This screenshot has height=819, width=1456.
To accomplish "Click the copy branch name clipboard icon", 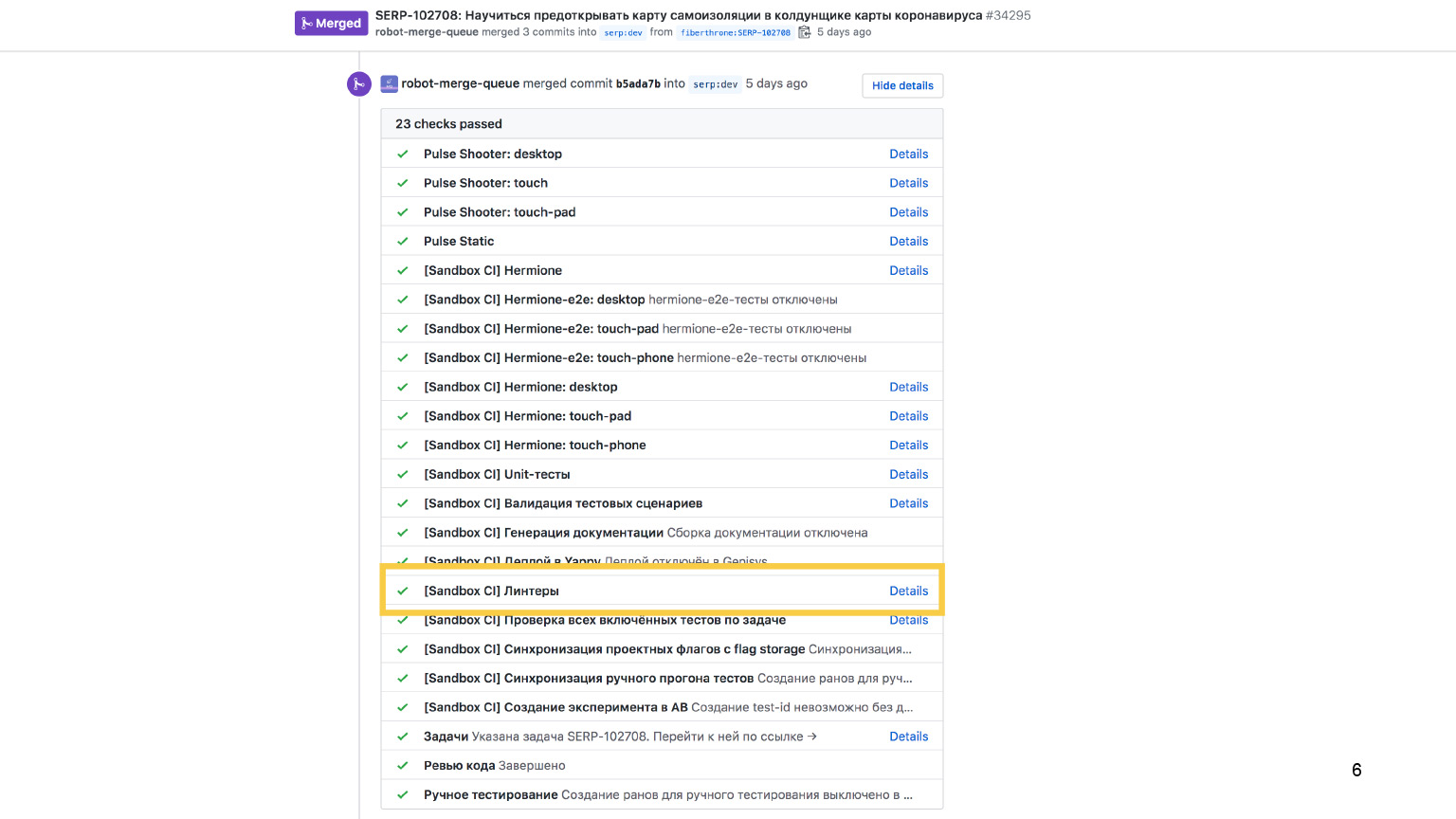I will pyautogui.click(x=805, y=32).
